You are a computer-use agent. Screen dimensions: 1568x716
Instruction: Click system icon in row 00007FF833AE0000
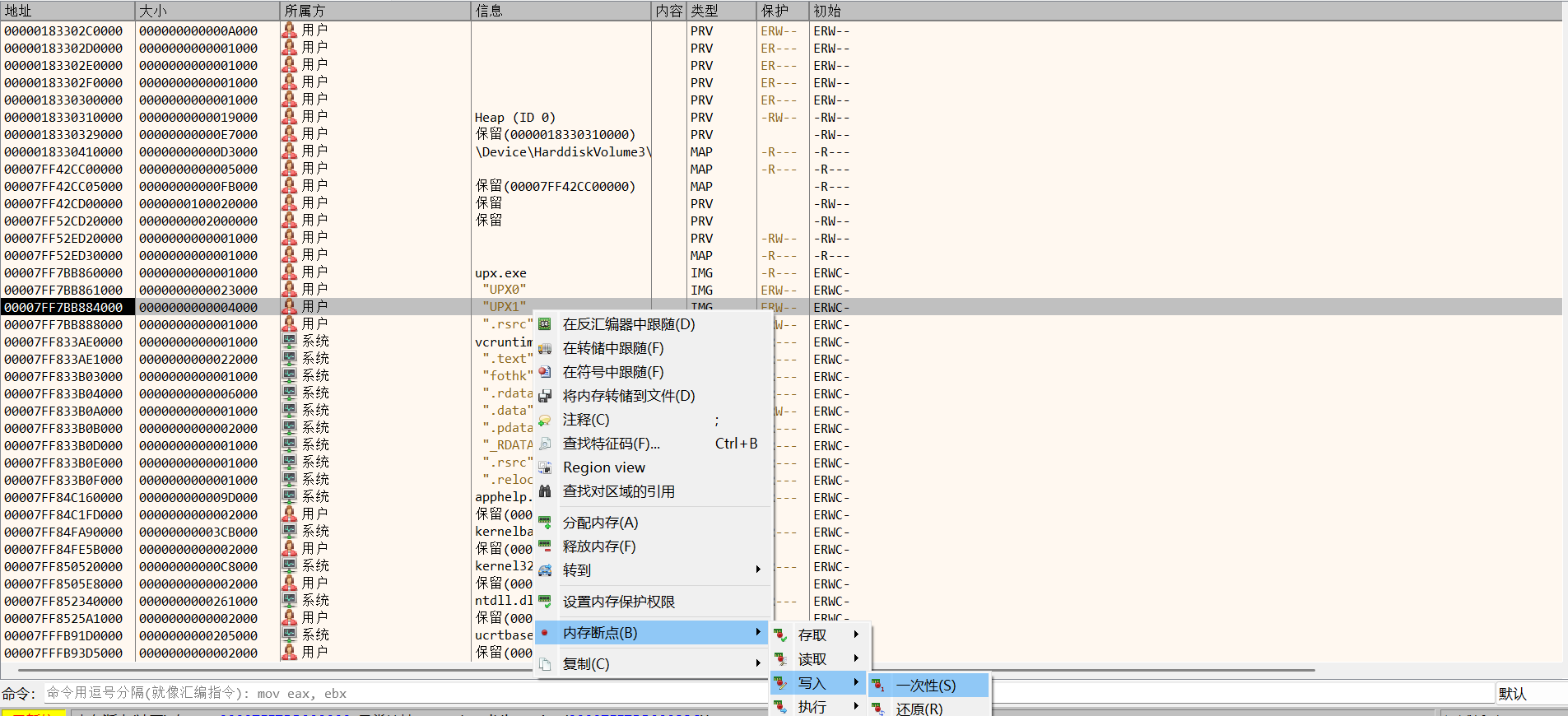point(290,342)
